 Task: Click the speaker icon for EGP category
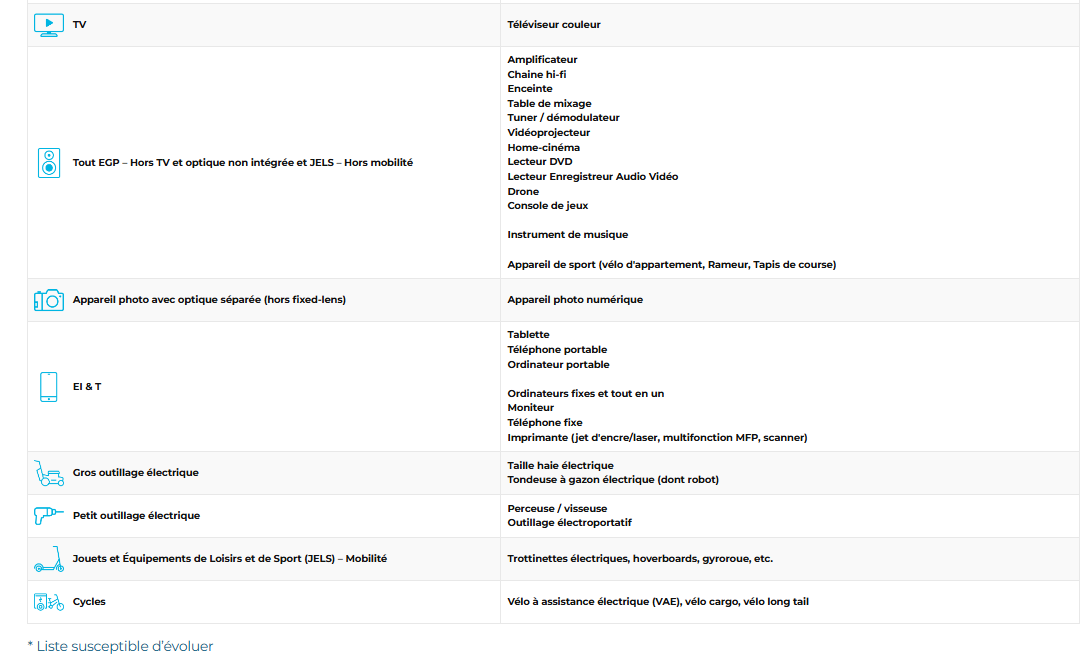49,163
